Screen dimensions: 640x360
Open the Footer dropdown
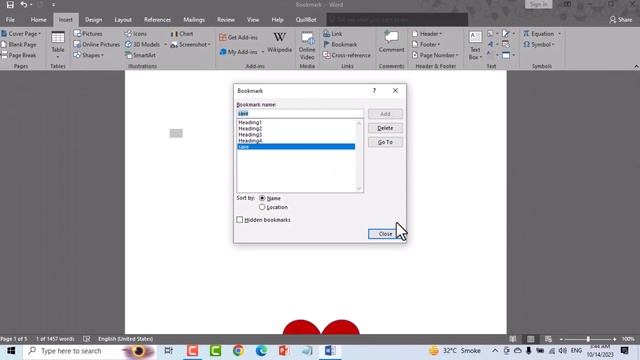tap(426, 44)
